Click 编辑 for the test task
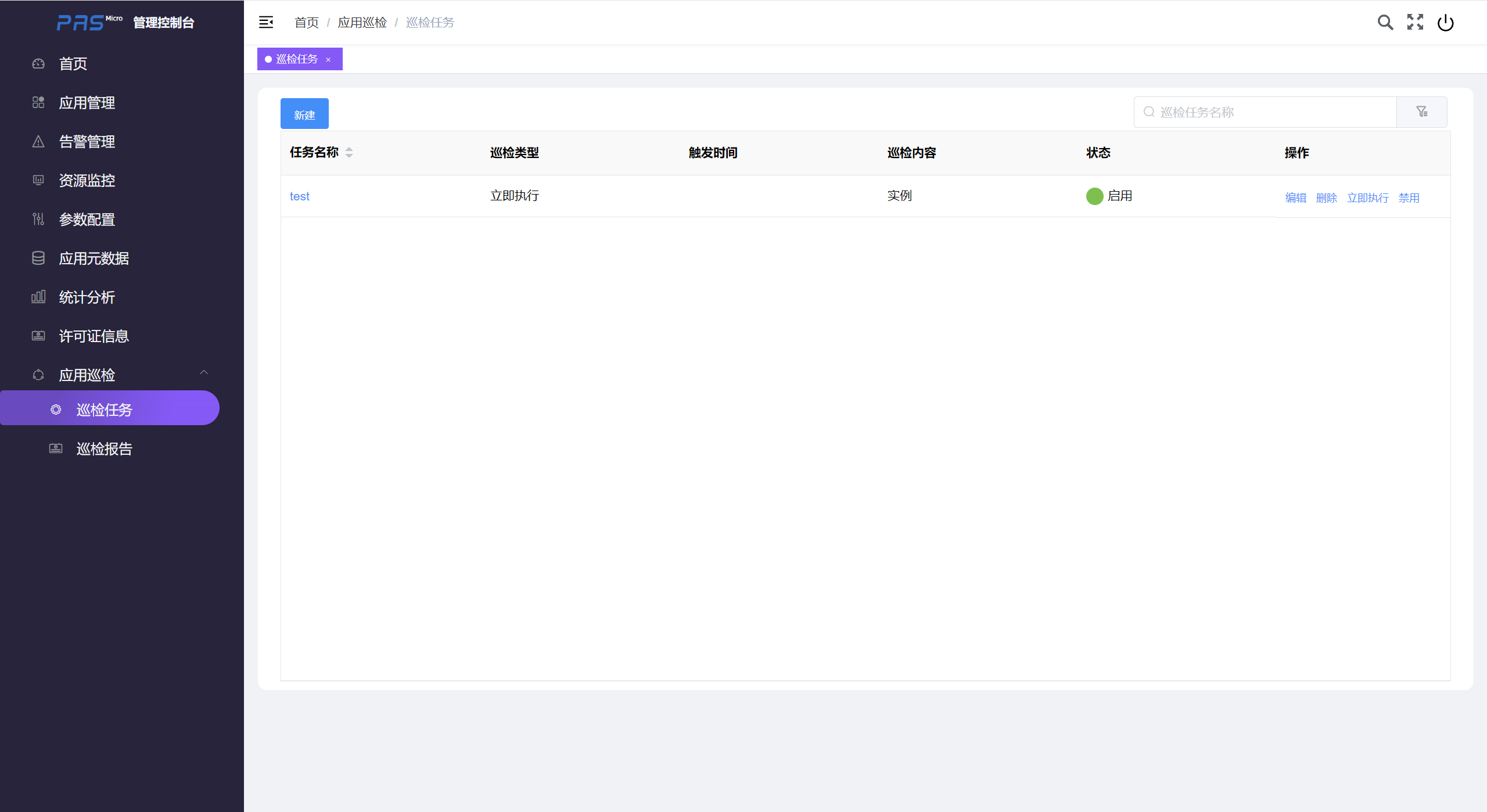 (1295, 198)
